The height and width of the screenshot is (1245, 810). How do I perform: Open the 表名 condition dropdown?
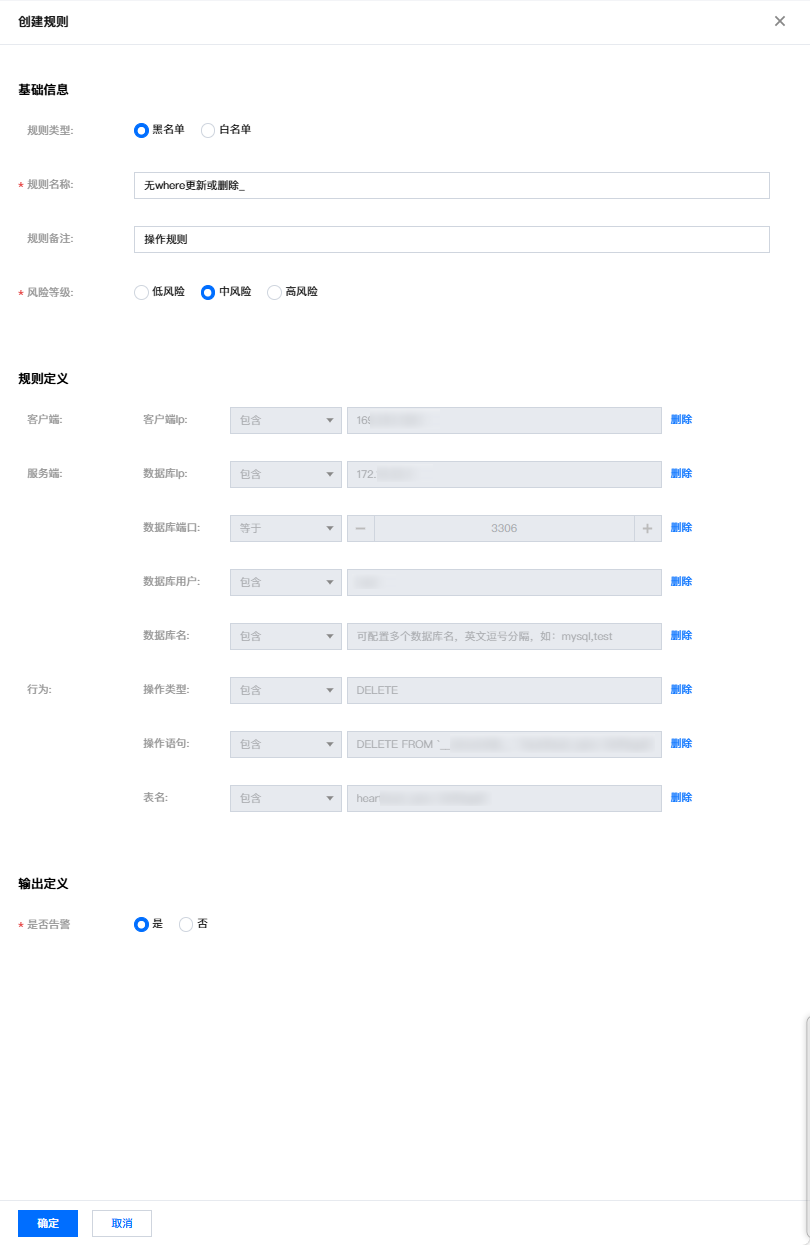coord(286,798)
